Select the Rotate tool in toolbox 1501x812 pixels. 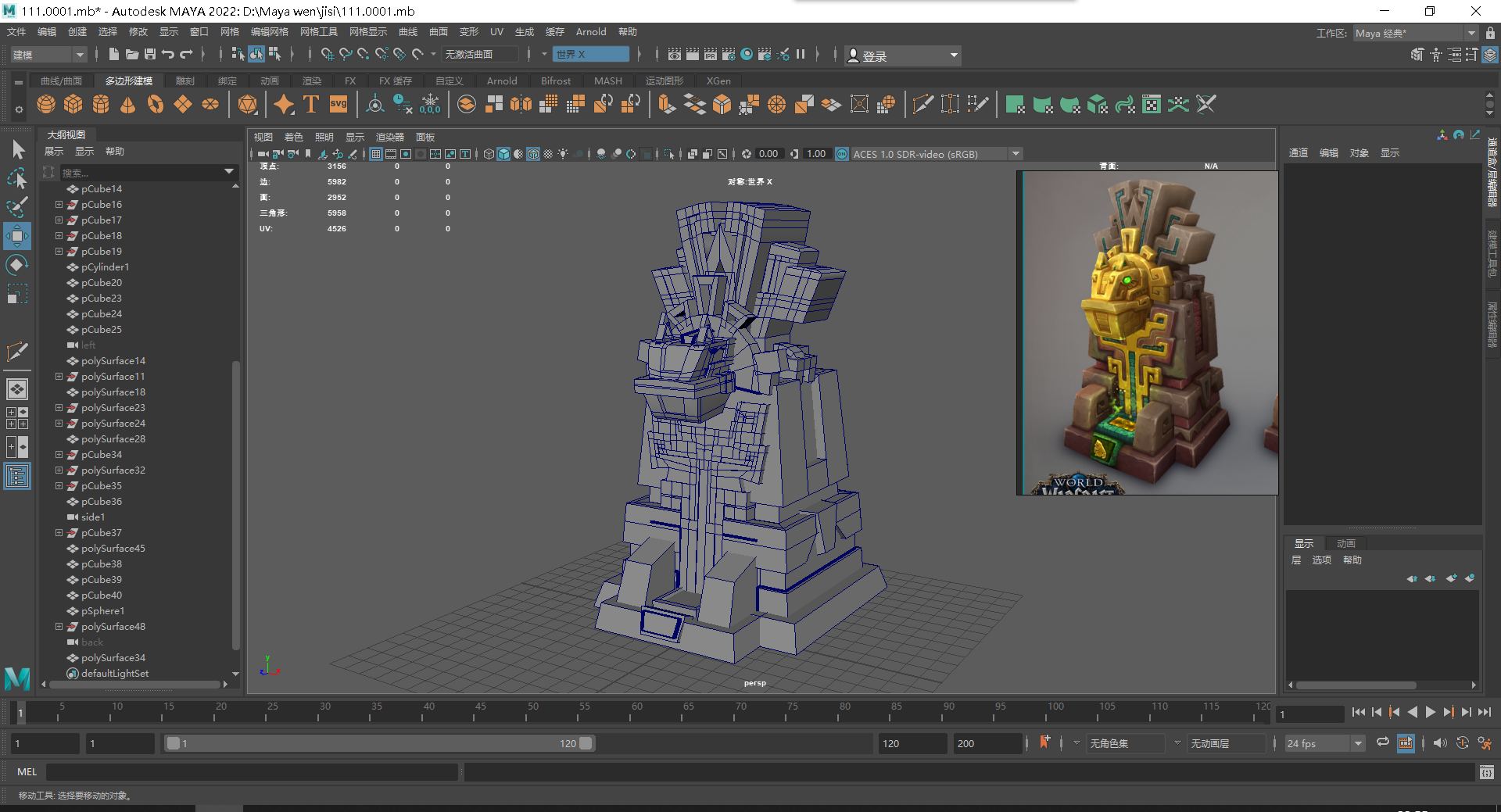point(17,265)
